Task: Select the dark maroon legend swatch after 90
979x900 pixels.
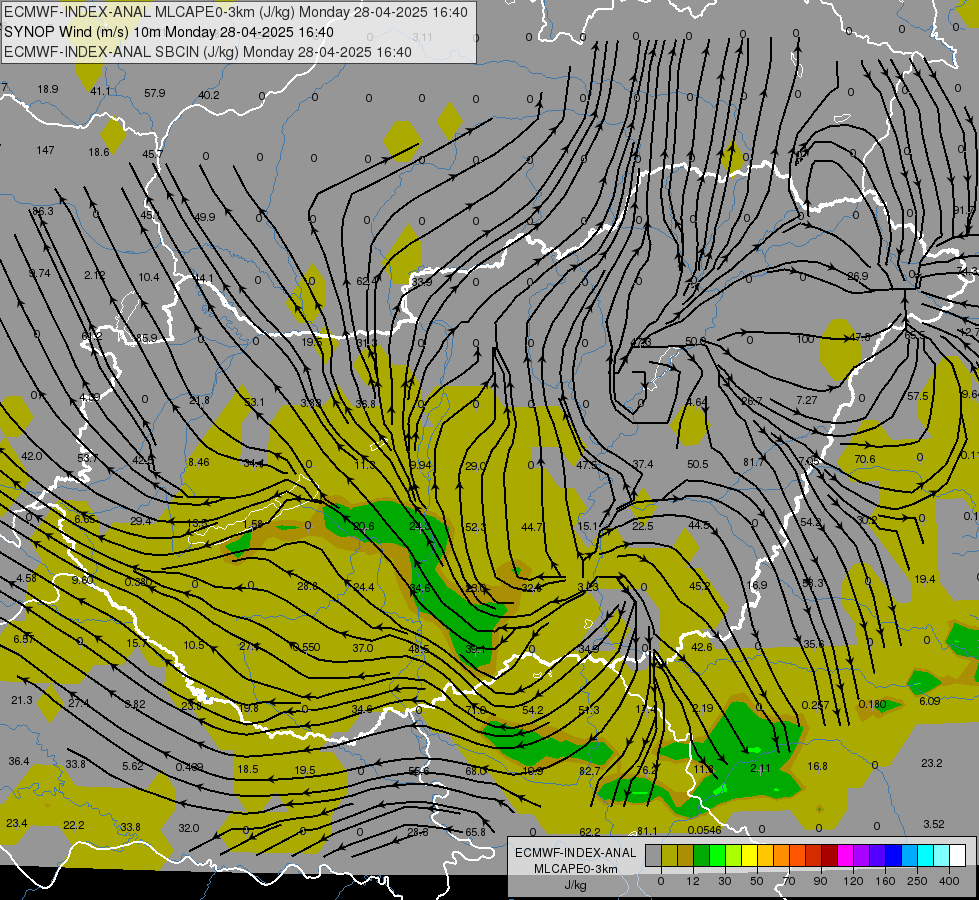Action: point(830,855)
